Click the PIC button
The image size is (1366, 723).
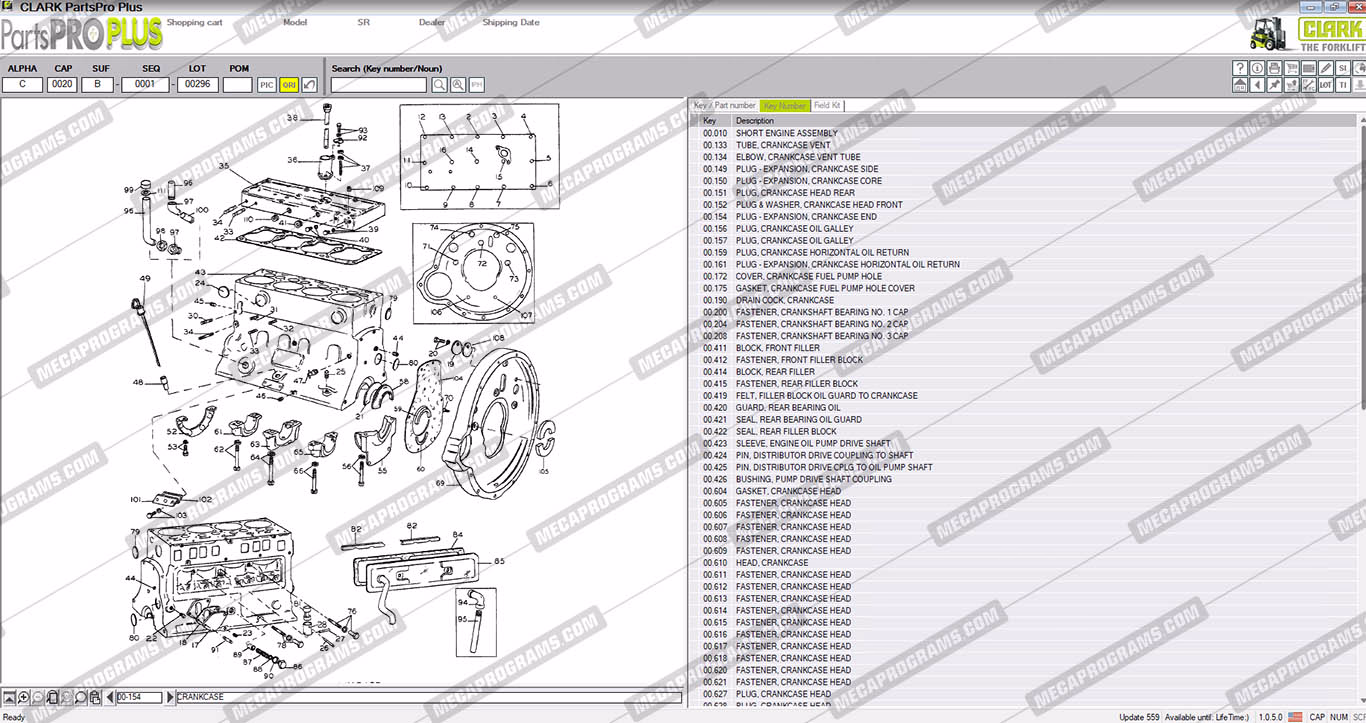(x=267, y=85)
